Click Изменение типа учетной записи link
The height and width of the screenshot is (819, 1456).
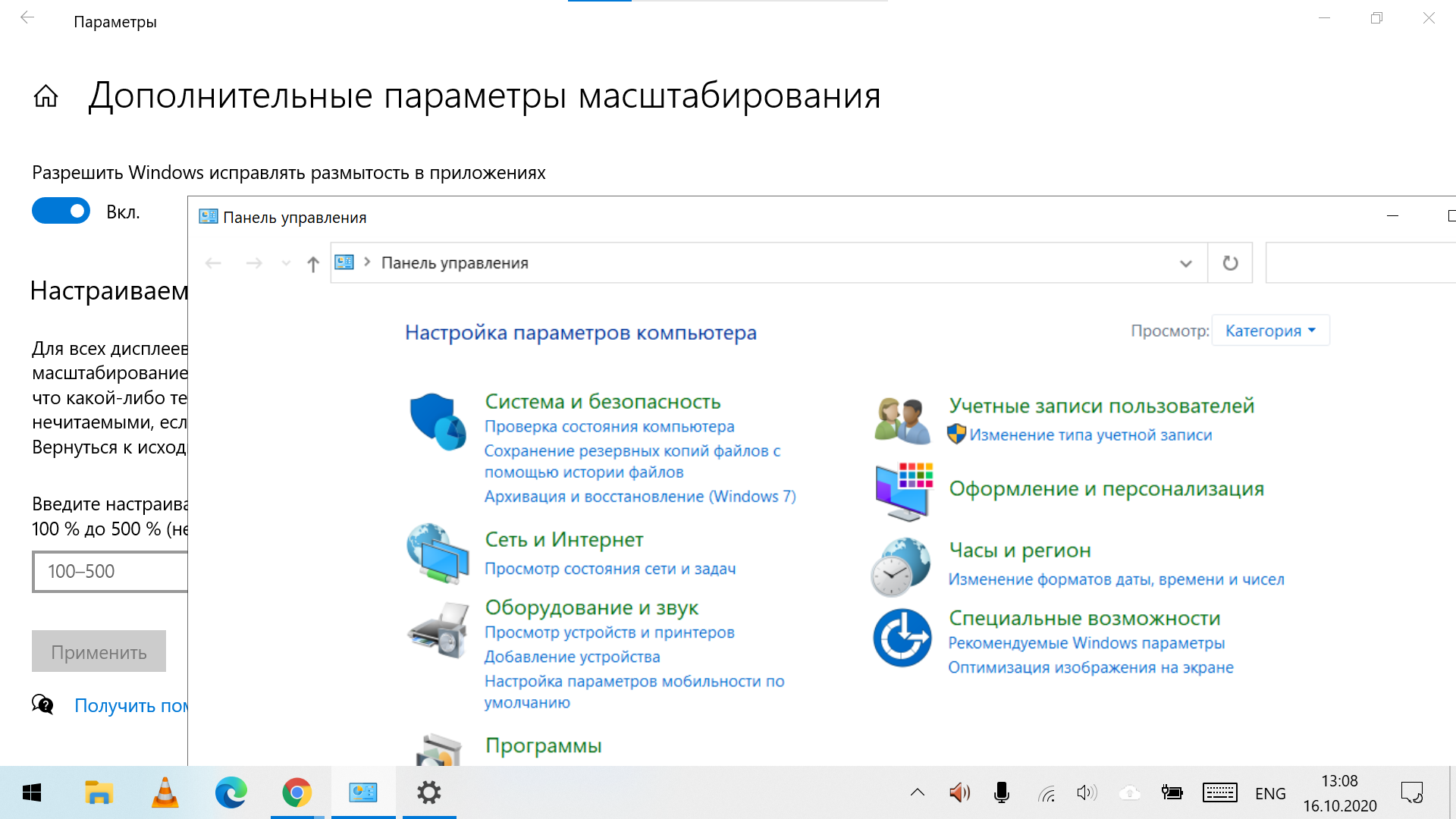coord(1090,435)
